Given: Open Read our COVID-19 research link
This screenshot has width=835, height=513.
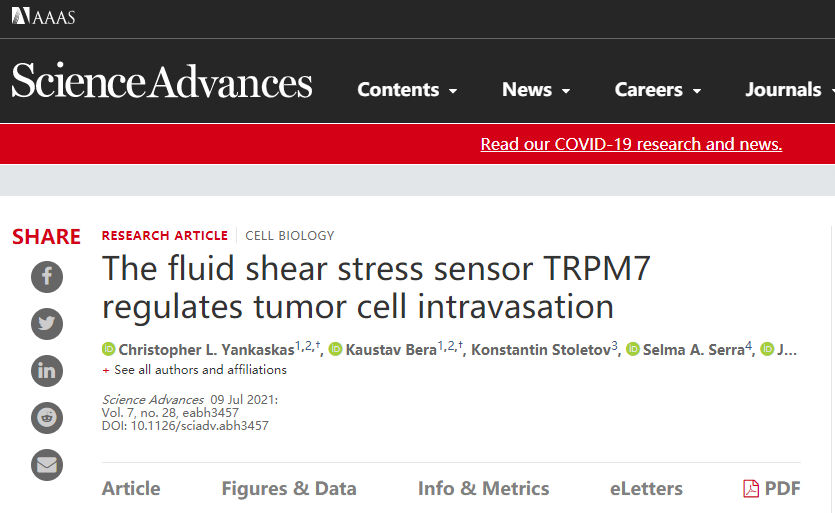Looking at the screenshot, I should pyautogui.click(x=631, y=144).
